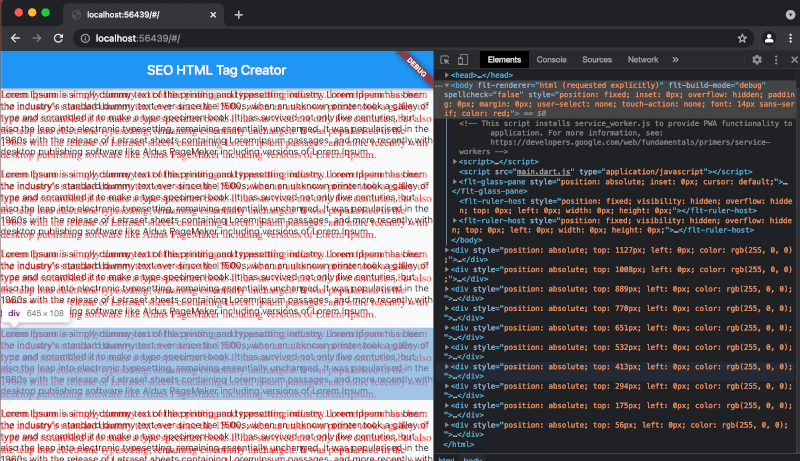Switch to the Sources tab
The width and height of the screenshot is (800, 461).
596,60
